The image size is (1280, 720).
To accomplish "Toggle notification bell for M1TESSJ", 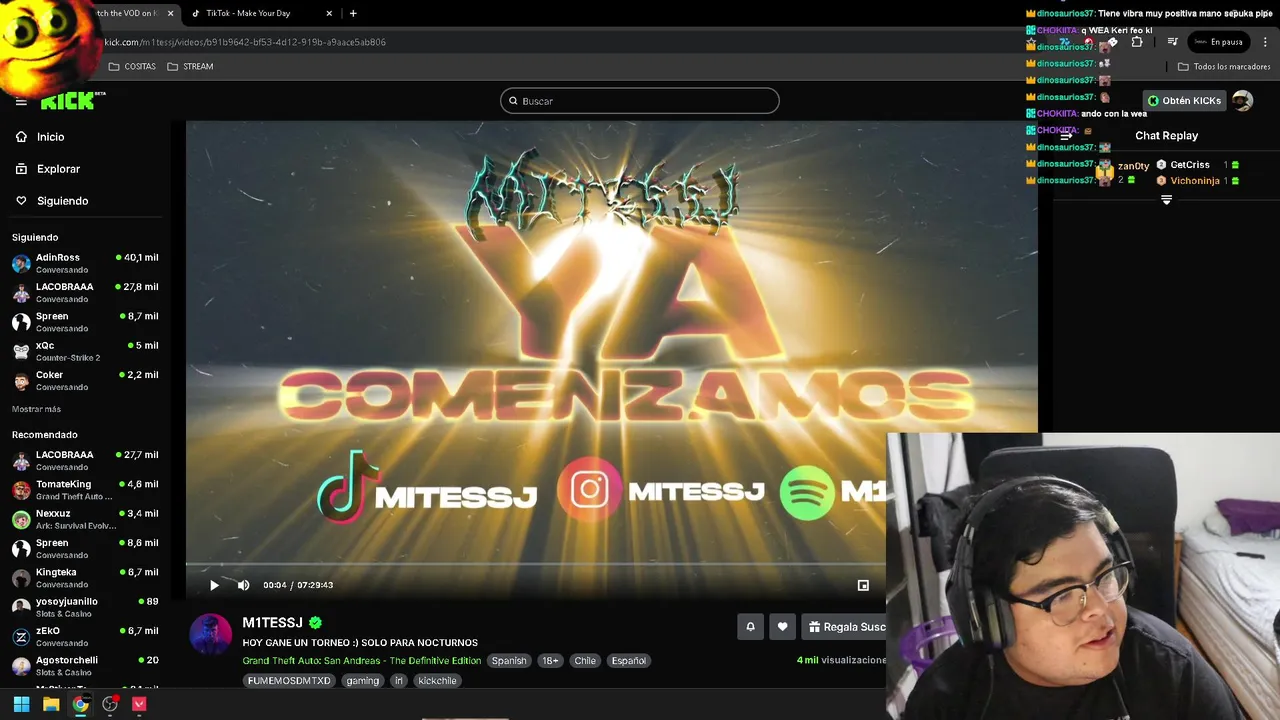I will click(x=751, y=627).
